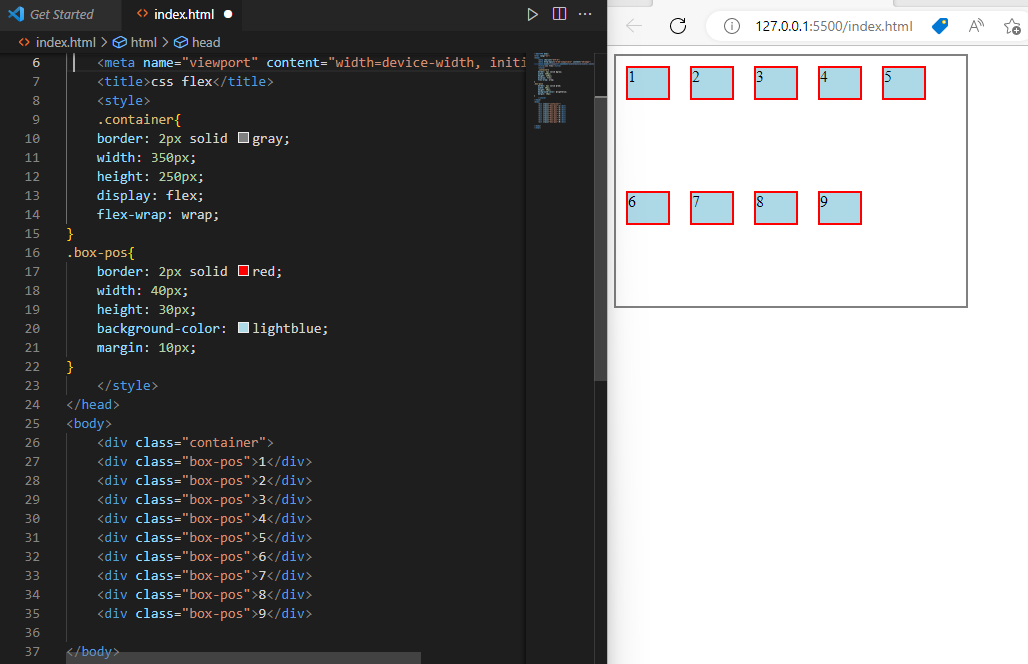This screenshot has width=1028, height=664.
Task: Go back in the browser
Action: (633, 26)
